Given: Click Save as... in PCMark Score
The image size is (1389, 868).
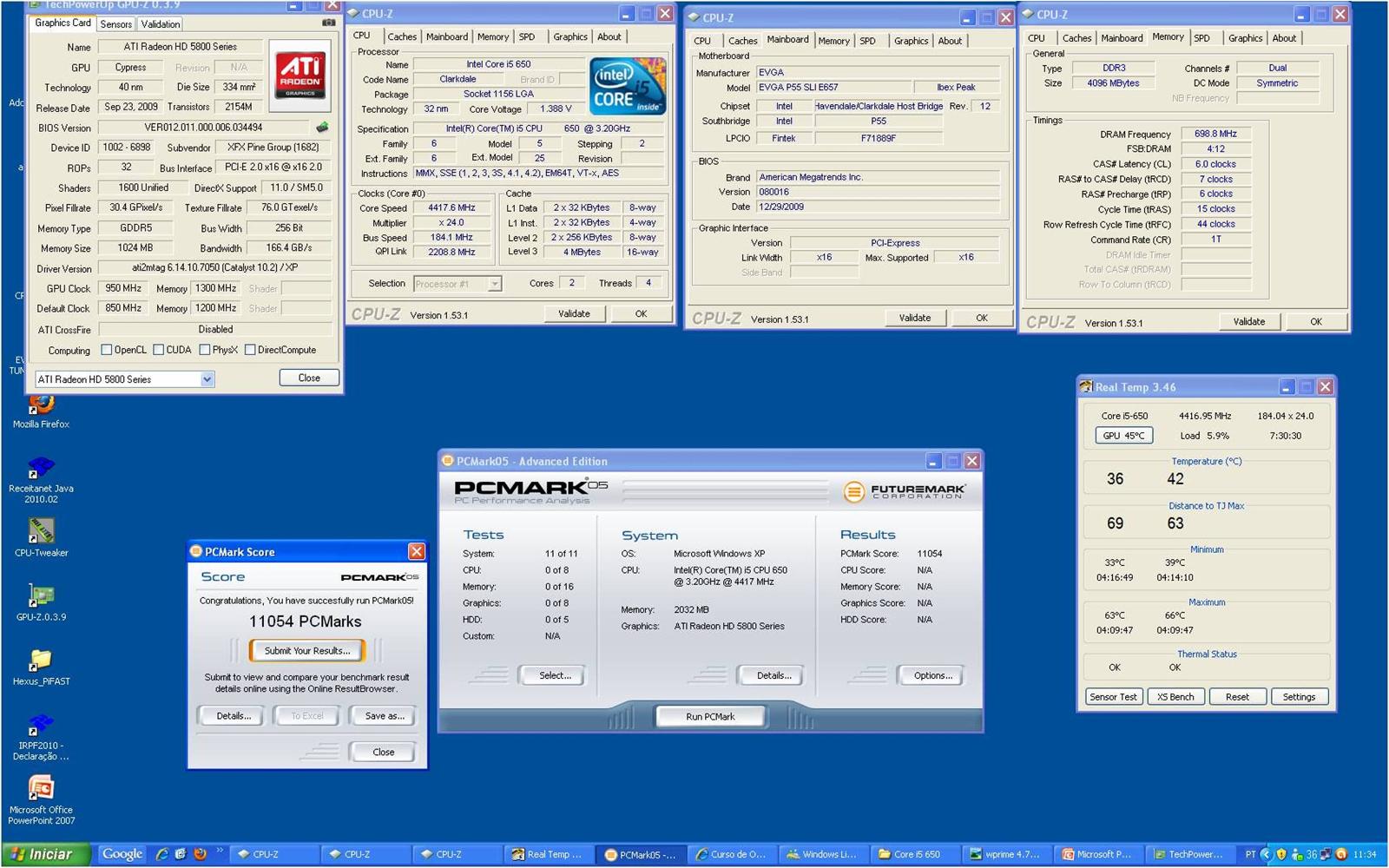Looking at the screenshot, I should tap(385, 716).
